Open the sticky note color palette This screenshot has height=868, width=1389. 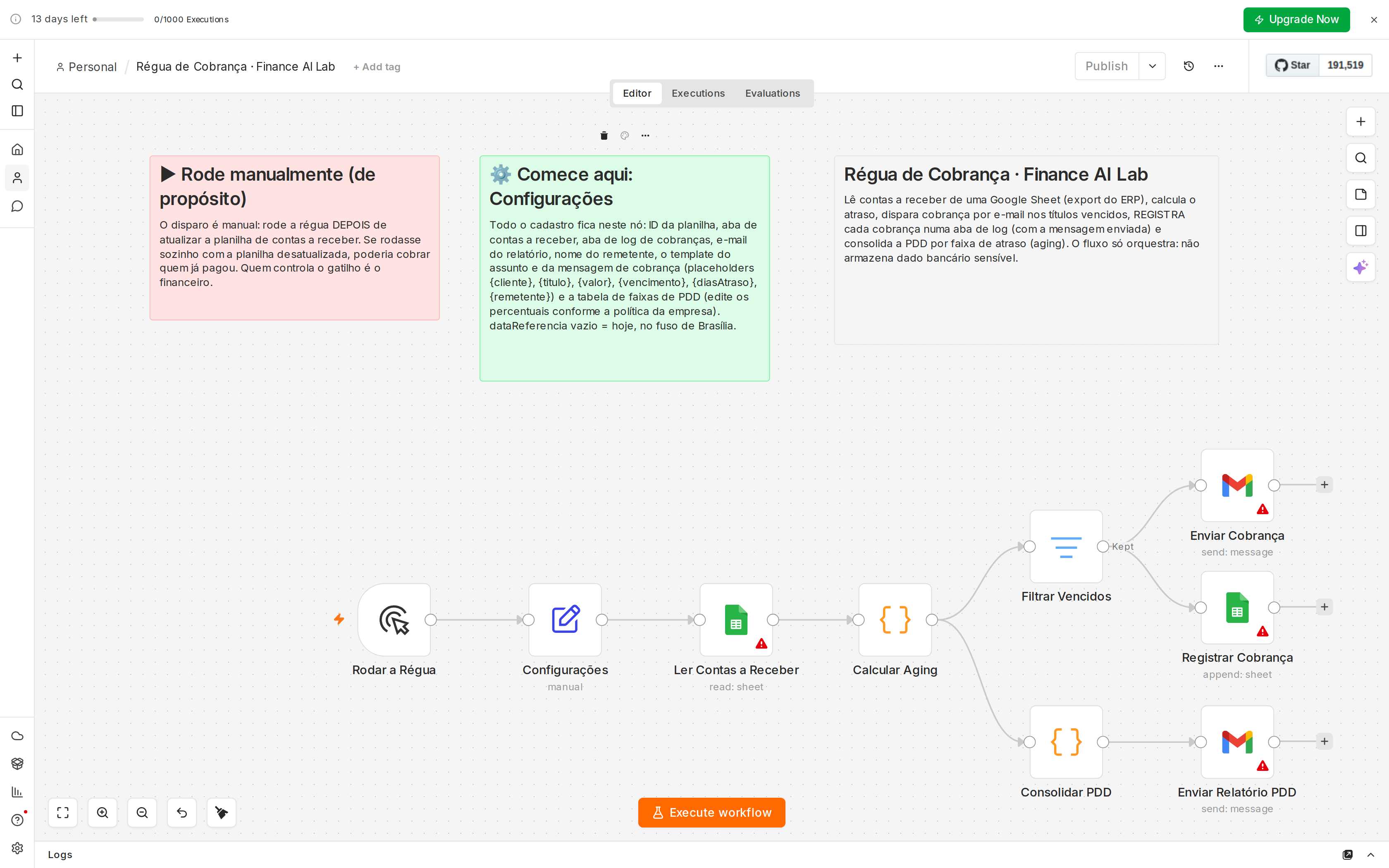[x=625, y=136]
